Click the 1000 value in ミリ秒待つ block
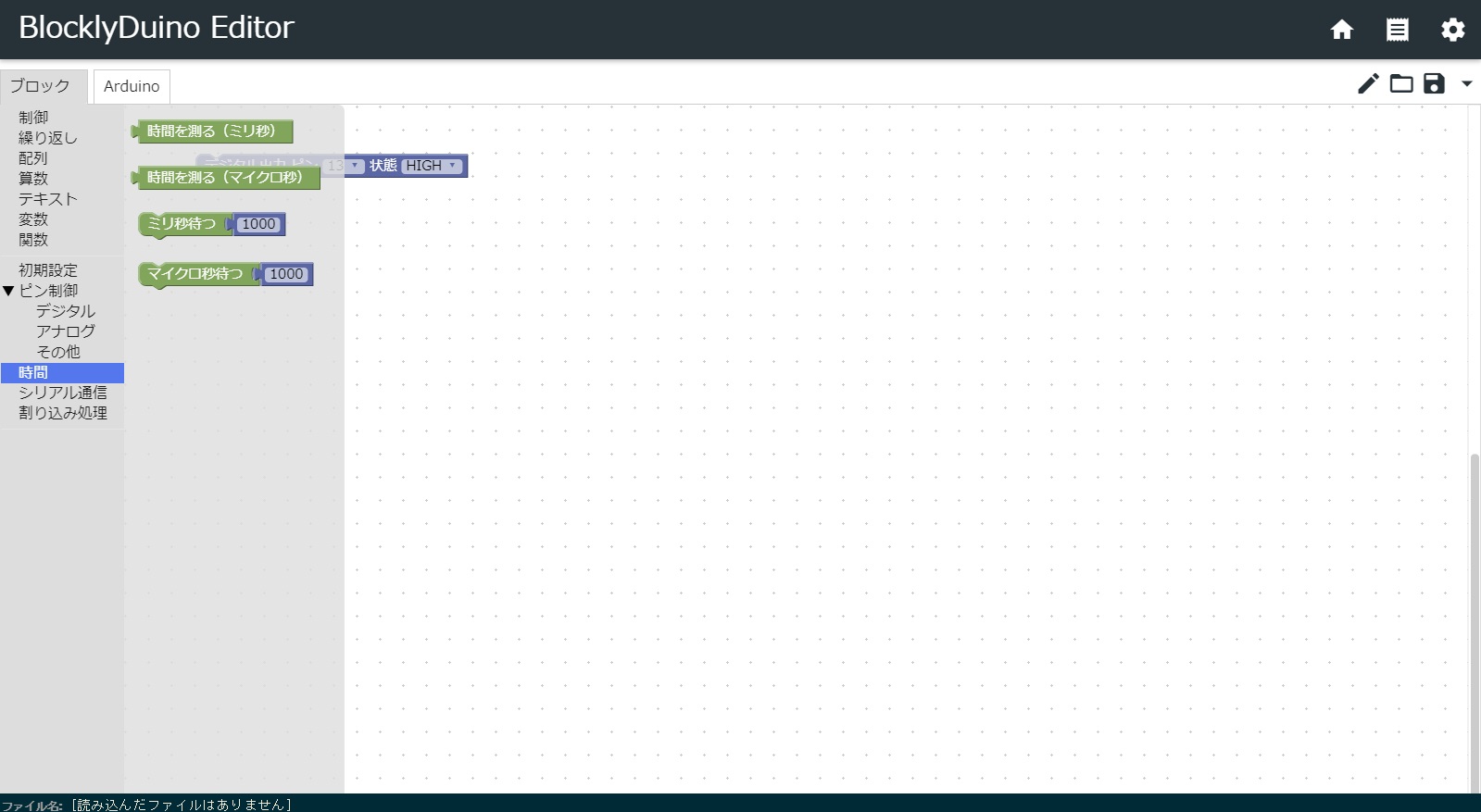1481x812 pixels. click(x=258, y=224)
